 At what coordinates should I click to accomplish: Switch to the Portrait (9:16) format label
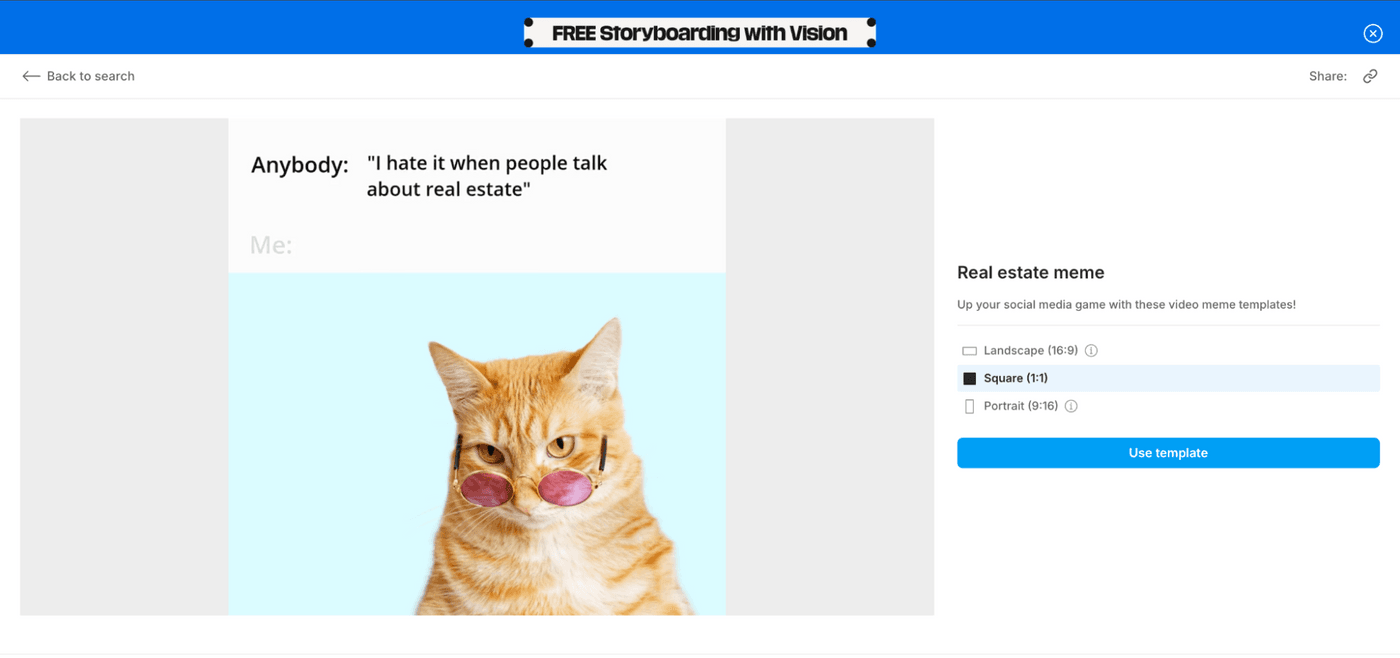(1020, 406)
